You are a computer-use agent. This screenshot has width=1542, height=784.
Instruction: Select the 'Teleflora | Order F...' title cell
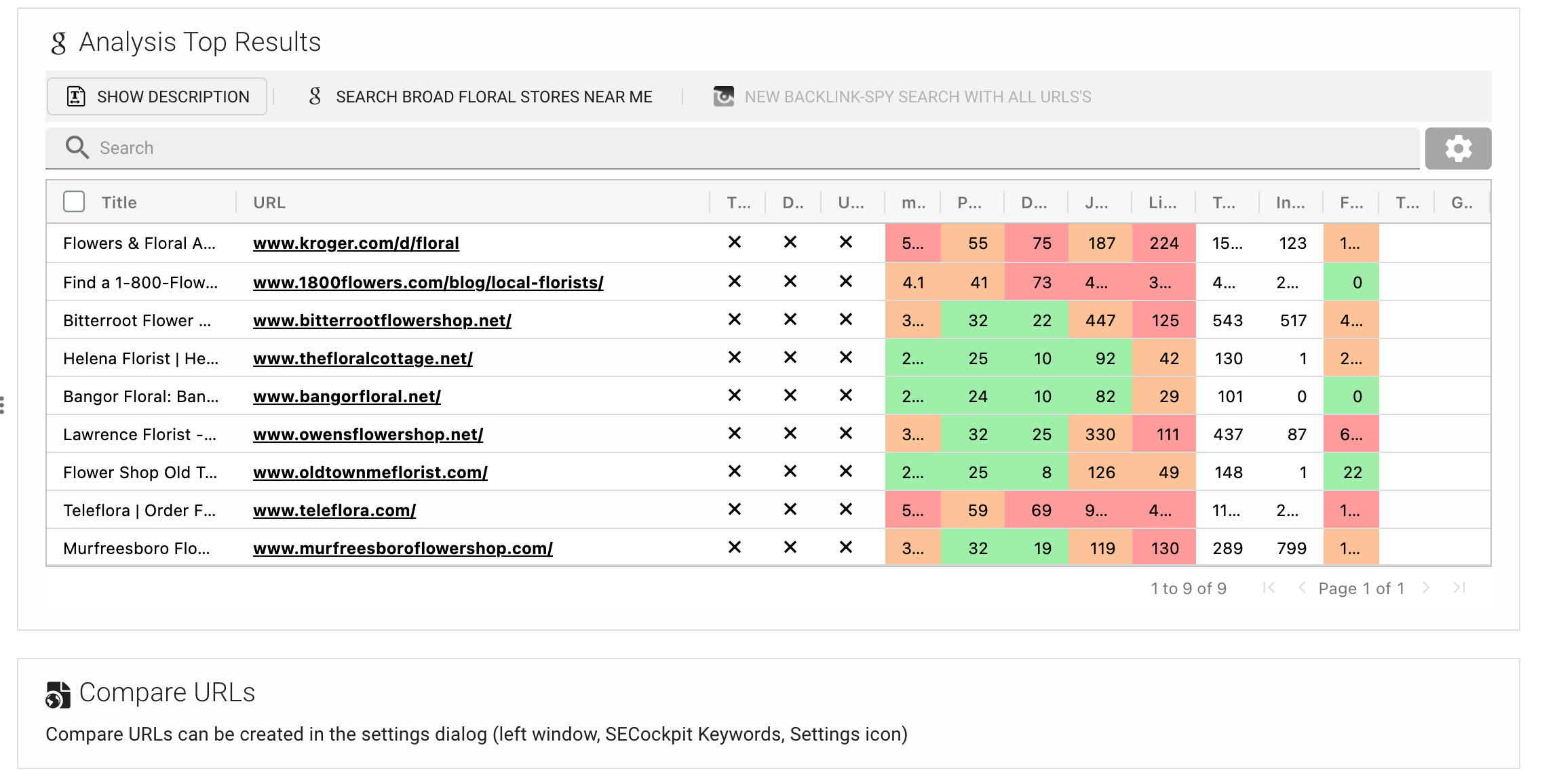pyautogui.click(x=139, y=510)
